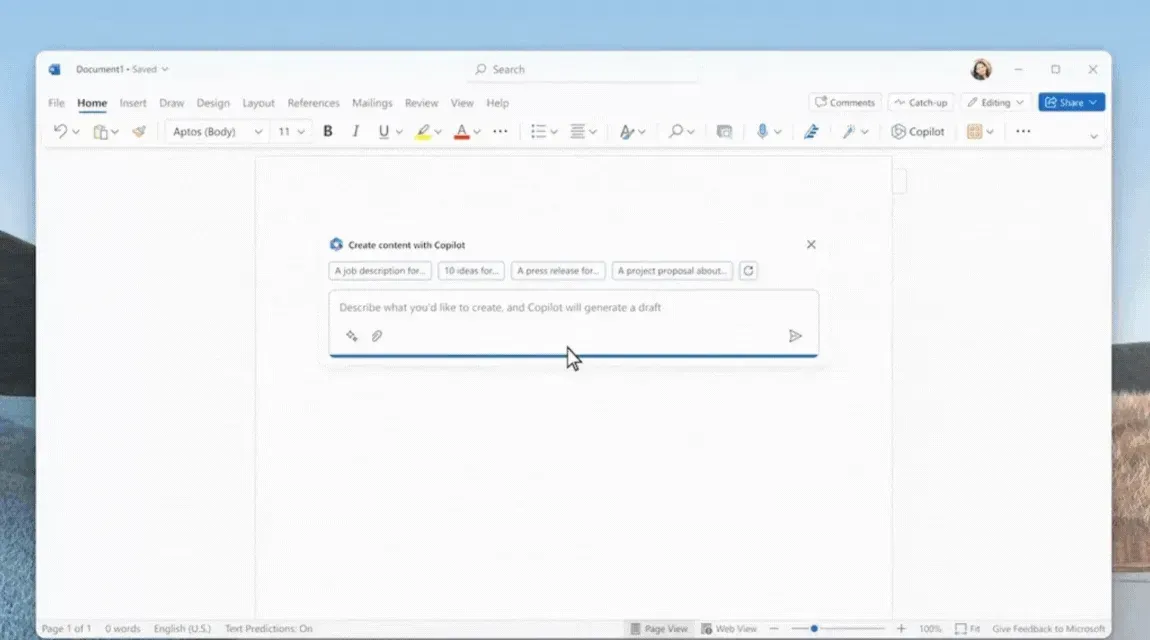The height and width of the screenshot is (640, 1150).
Task: Choose the 'A press release for...' suggestion
Action: (x=558, y=271)
